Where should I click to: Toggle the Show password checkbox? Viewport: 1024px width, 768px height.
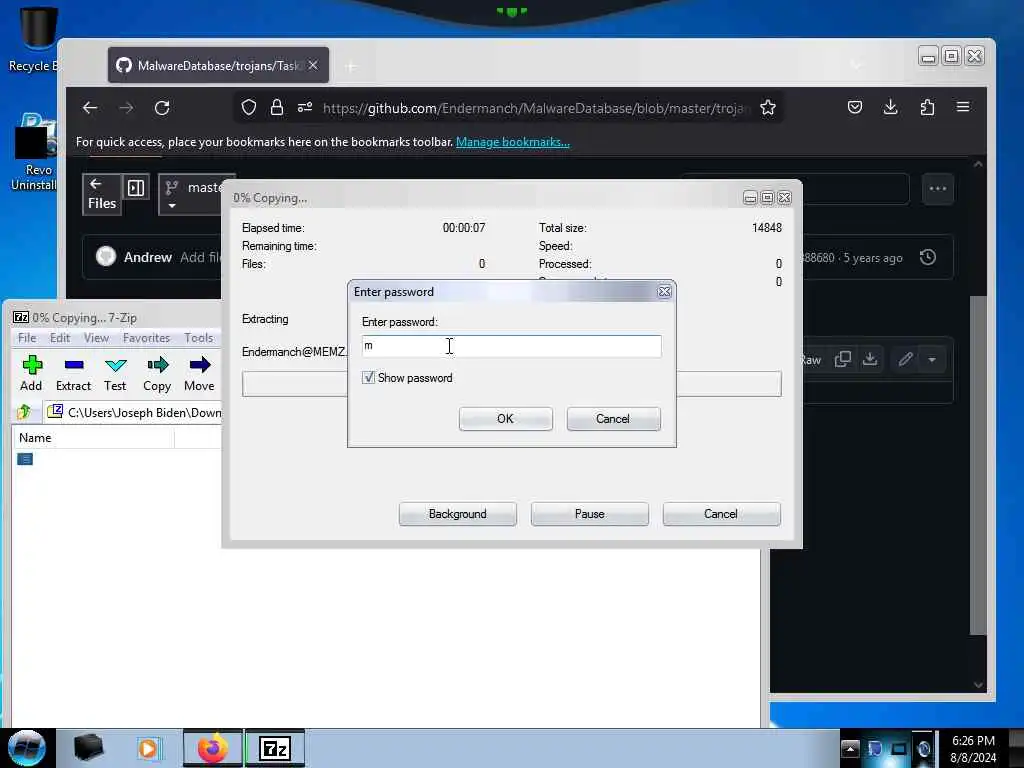[x=369, y=377]
